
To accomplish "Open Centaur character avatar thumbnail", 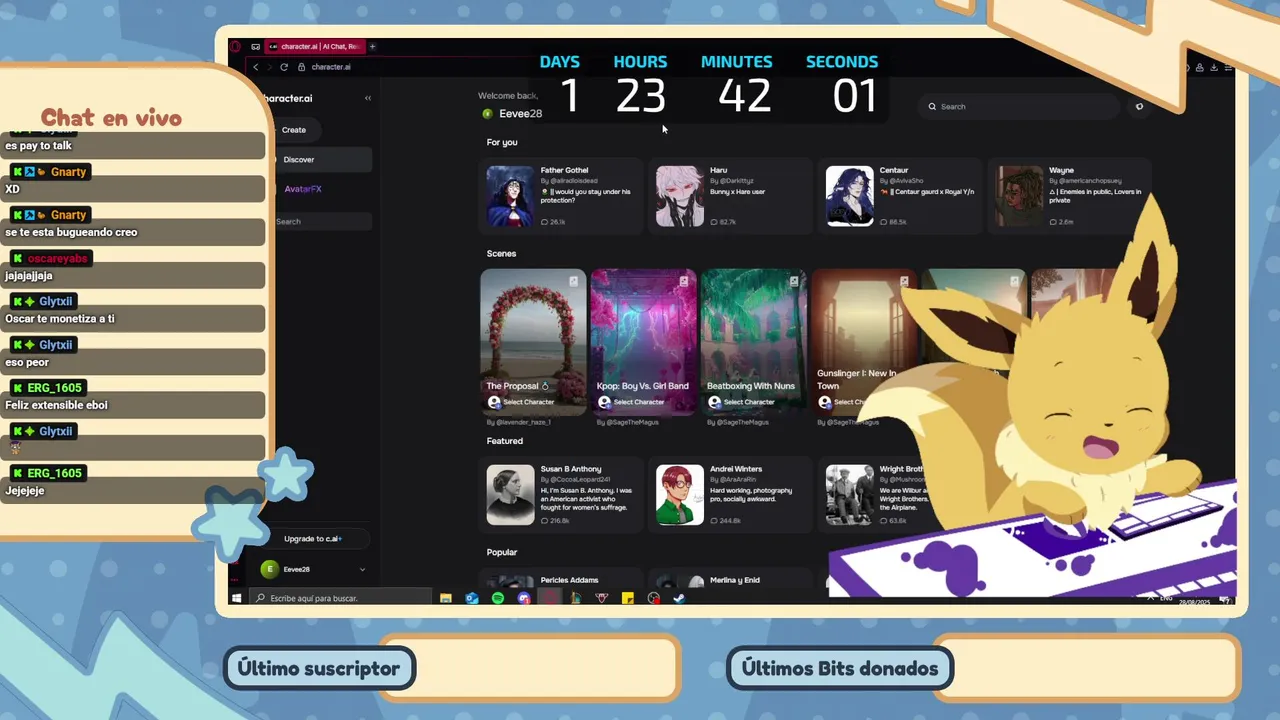I will click(850, 196).
